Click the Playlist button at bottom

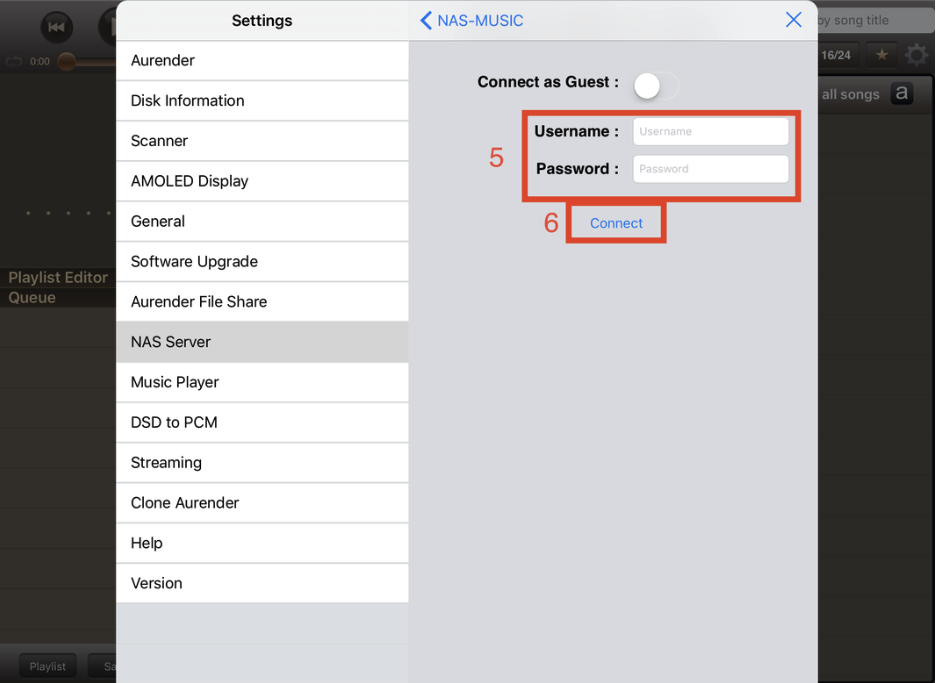click(x=48, y=666)
